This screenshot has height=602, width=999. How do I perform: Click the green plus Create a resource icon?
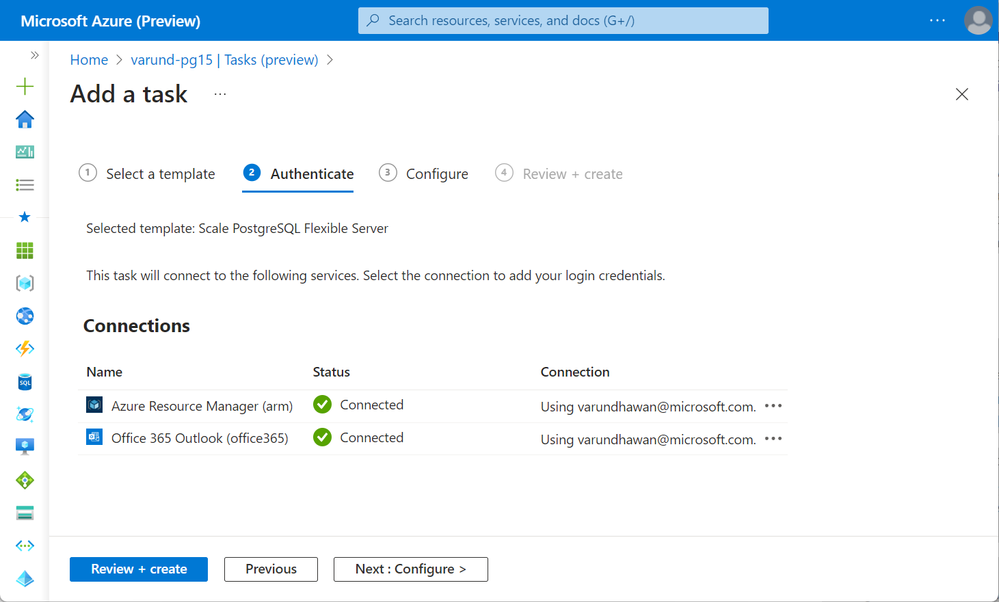point(25,86)
